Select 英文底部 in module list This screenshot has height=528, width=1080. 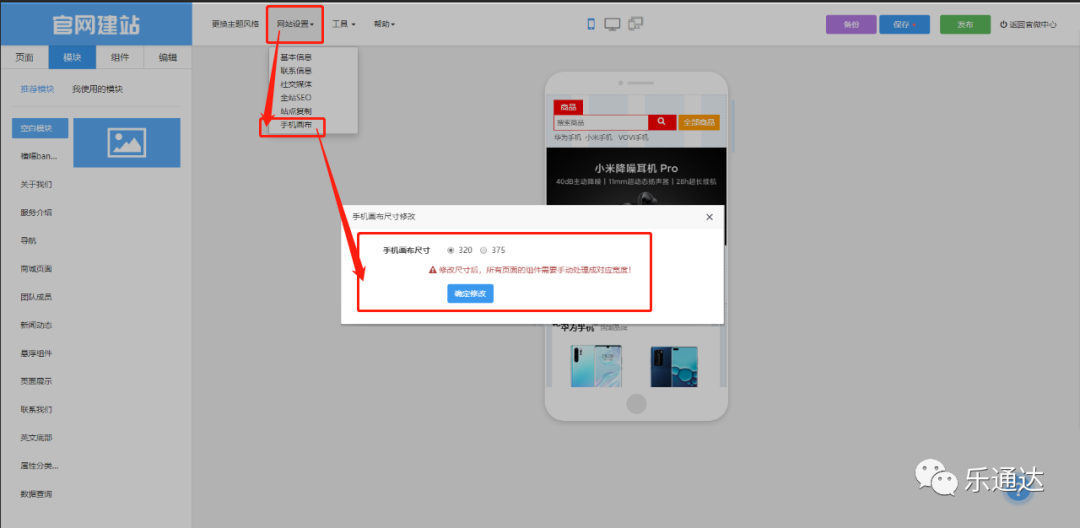click(x=36, y=438)
